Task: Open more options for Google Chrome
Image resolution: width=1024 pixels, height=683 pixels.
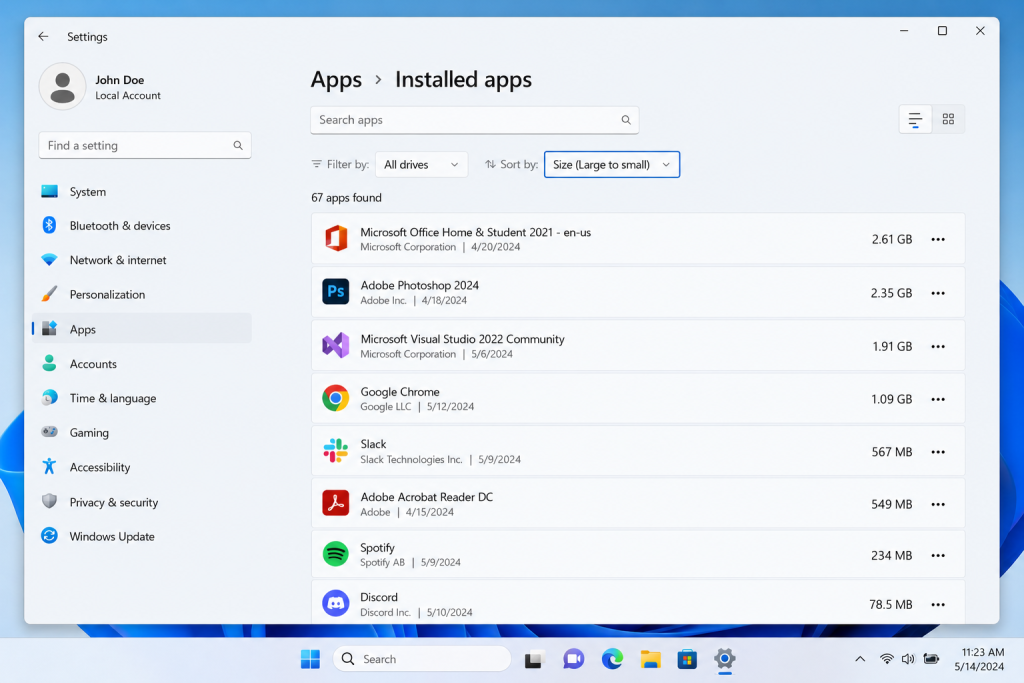Action: (x=938, y=400)
